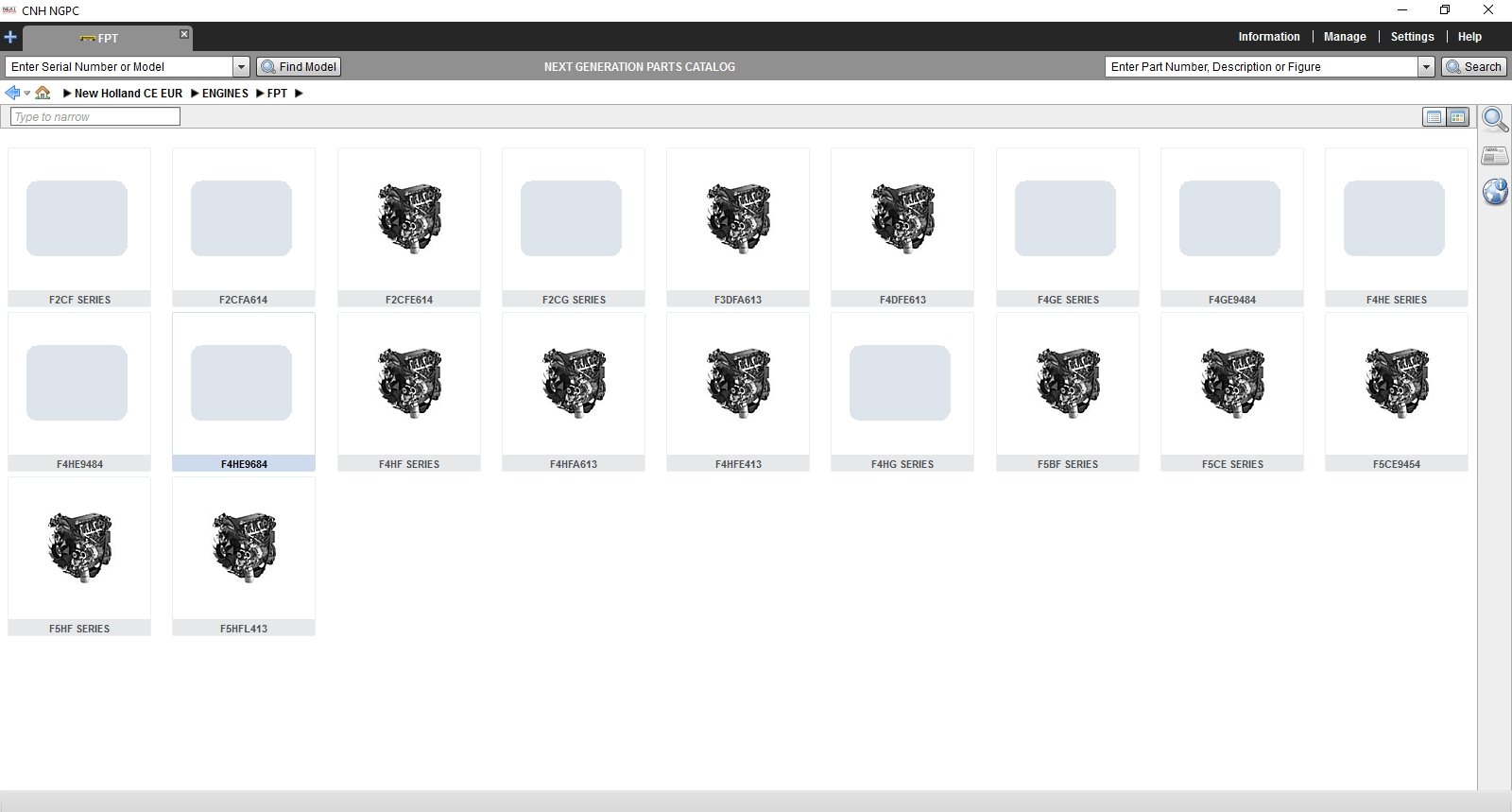Image resolution: width=1512 pixels, height=812 pixels.
Task: Click the Type to narrow filter box
Action: 94,117
